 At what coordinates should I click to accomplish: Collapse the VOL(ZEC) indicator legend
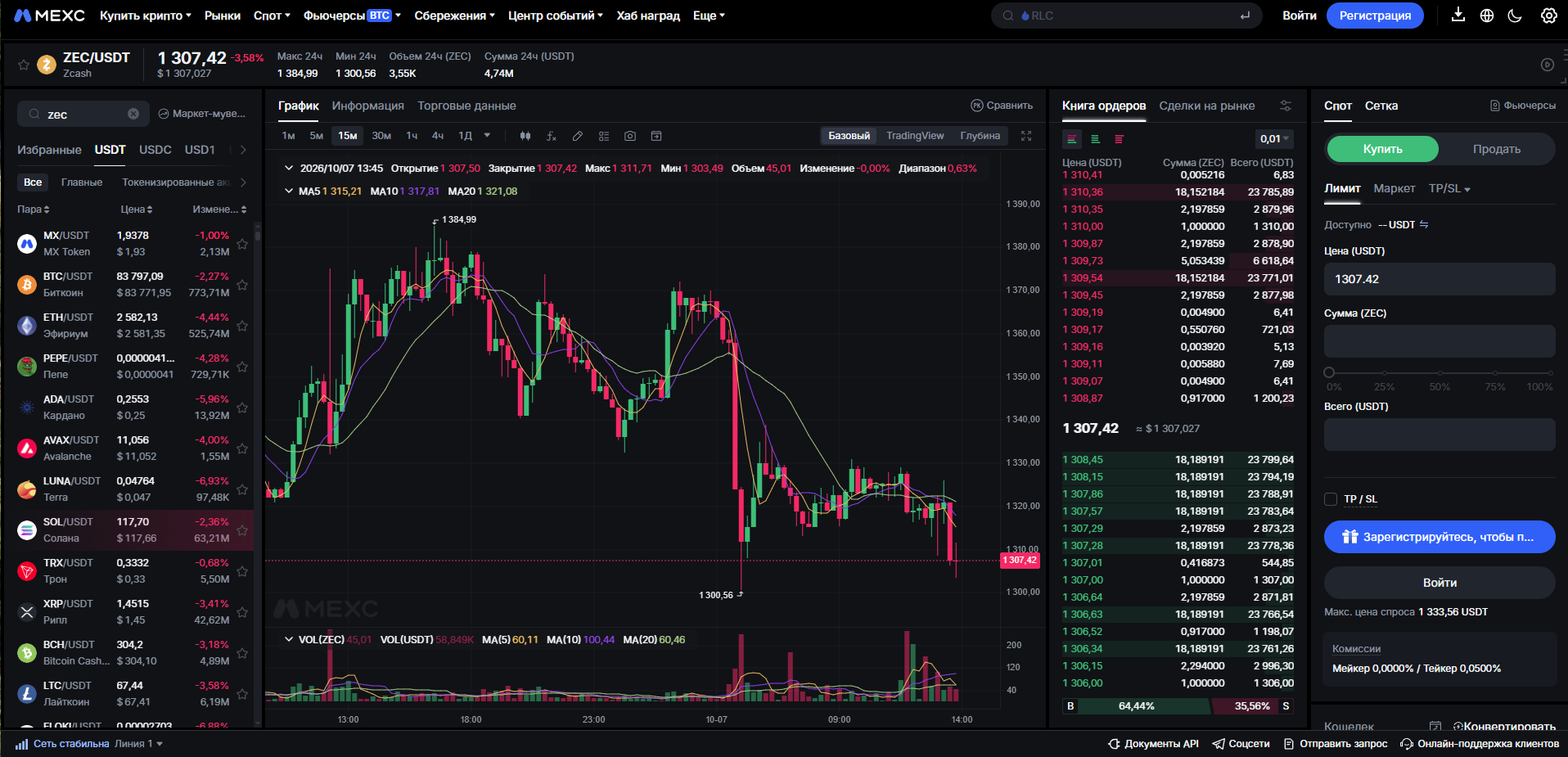(x=289, y=639)
